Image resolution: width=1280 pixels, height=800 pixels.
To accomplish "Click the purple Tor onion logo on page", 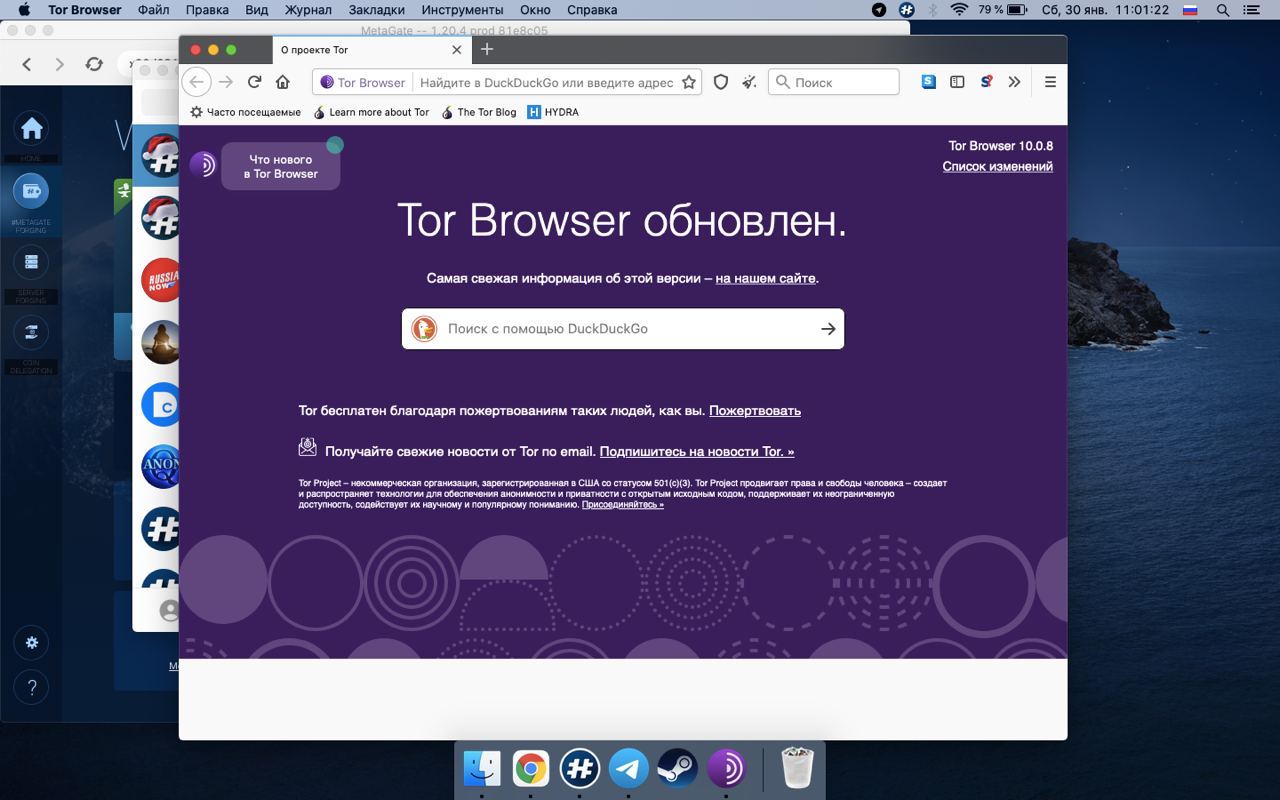I will pyautogui.click(x=203, y=165).
